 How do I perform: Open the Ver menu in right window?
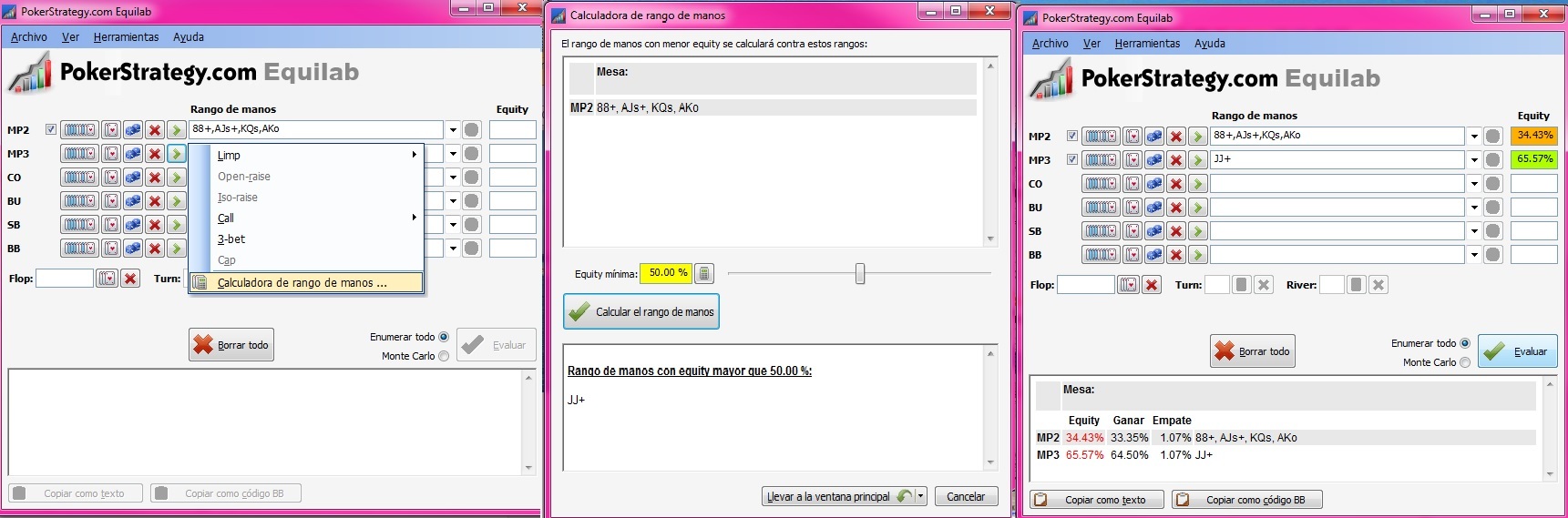pos(1091,44)
